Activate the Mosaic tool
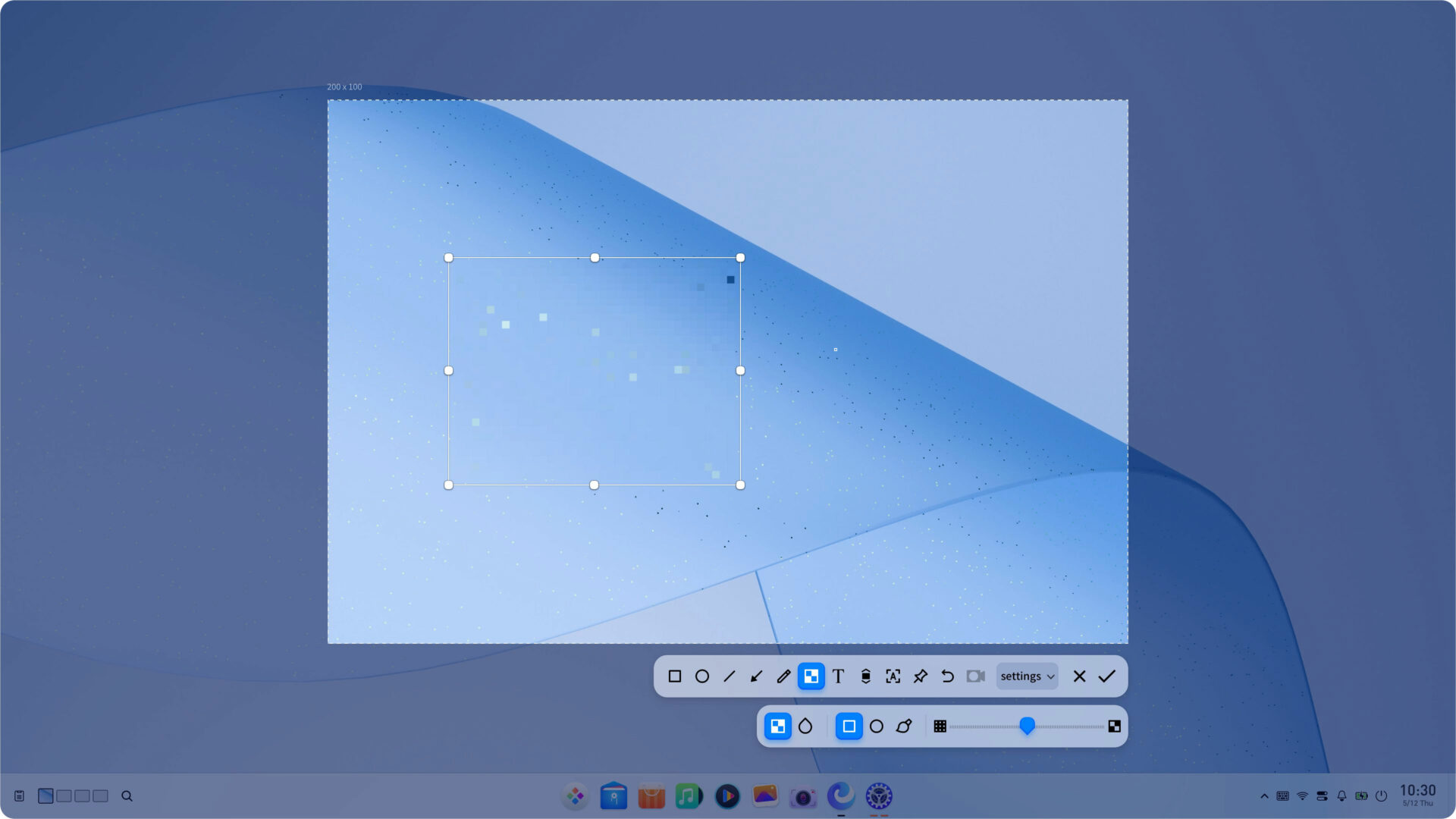 (x=811, y=676)
